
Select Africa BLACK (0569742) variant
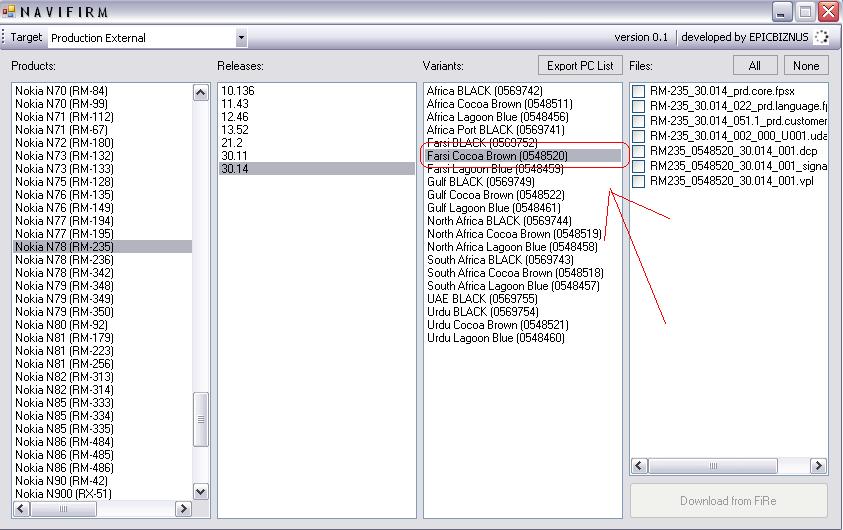point(523,91)
